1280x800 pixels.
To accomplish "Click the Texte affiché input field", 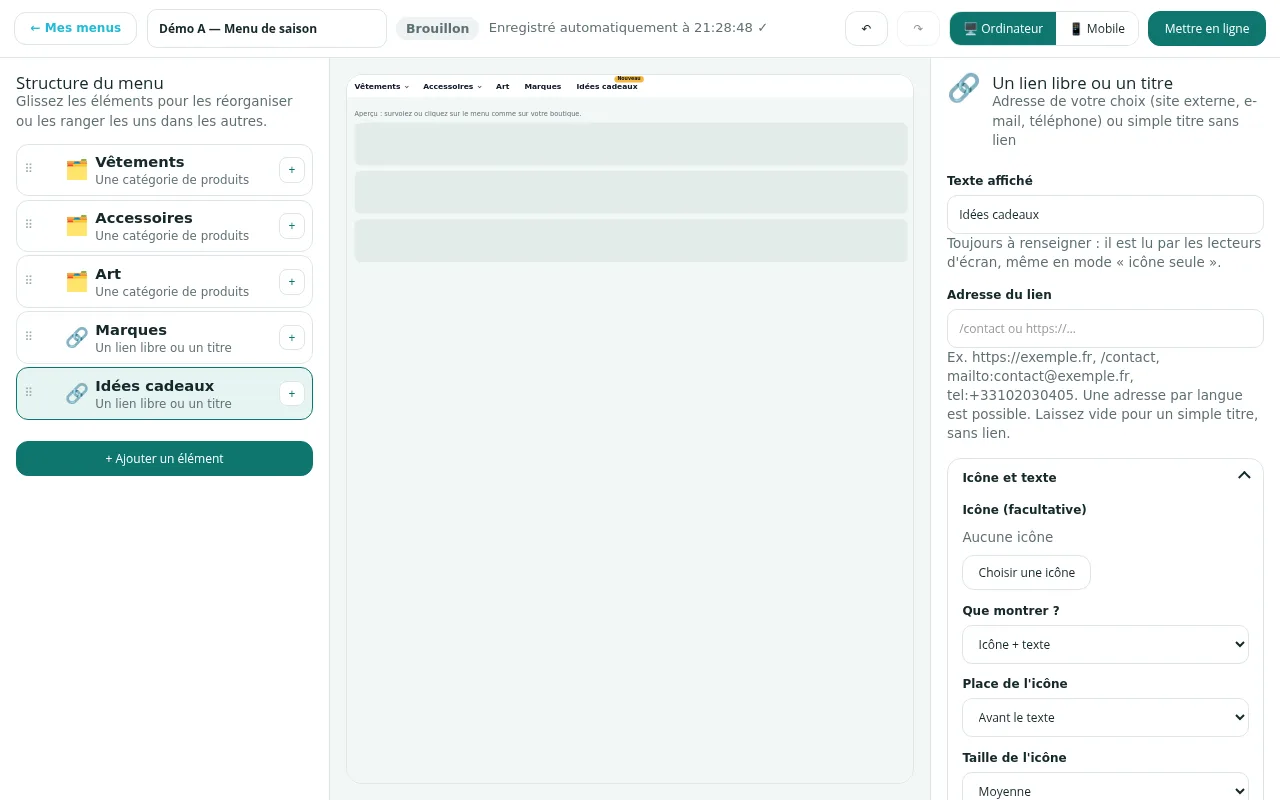I will coord(1105,214).
